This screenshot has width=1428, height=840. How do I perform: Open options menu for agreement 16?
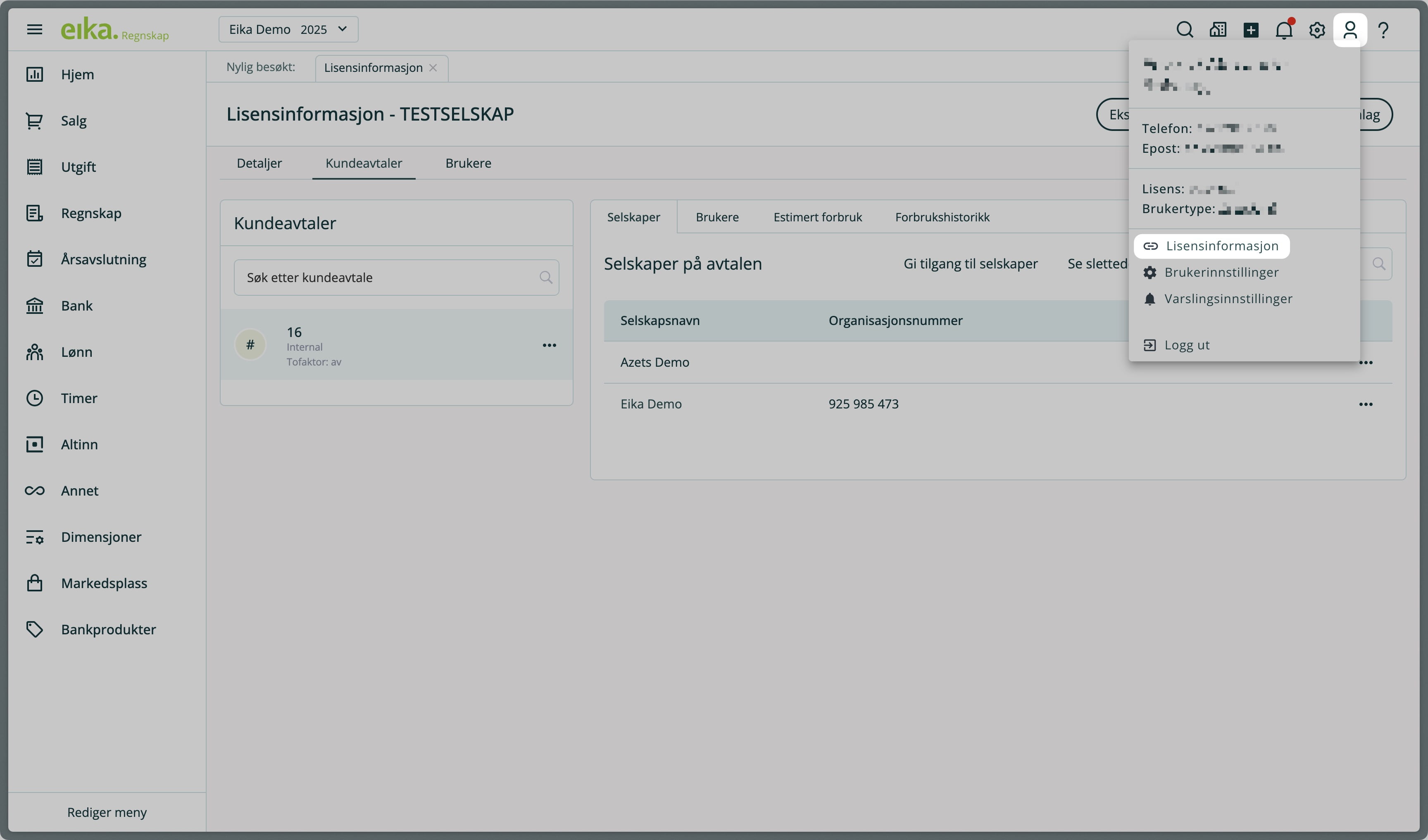click(x=549, y=345)
